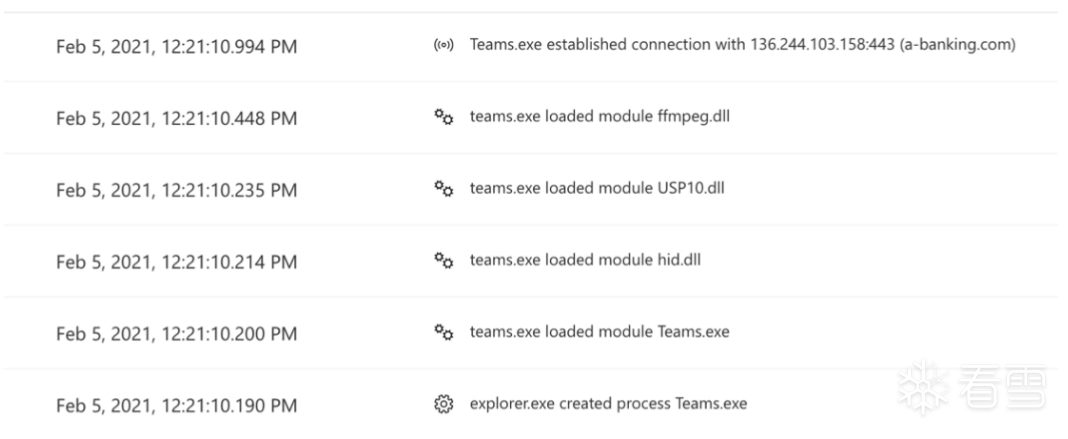Select the 12:21:10.214 PM timestamp row
Image resolution: width=1068 pixels, height=439 pixels.
(176, 262)
